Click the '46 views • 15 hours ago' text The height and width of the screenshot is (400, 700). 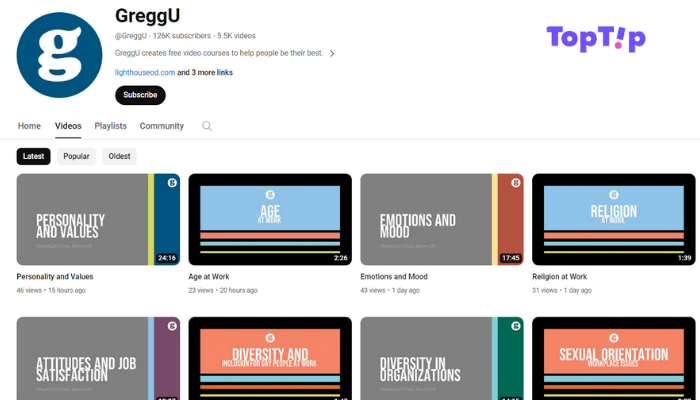tap(51, 290)
